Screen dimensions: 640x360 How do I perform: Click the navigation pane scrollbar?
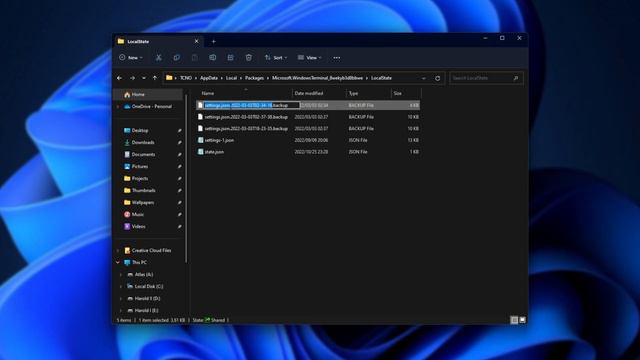186,178
